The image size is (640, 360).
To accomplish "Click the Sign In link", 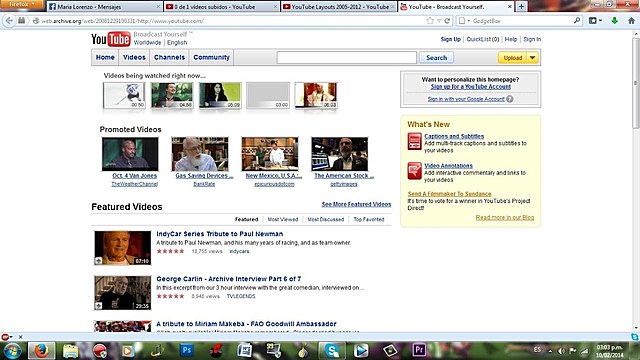I will 532,39.
